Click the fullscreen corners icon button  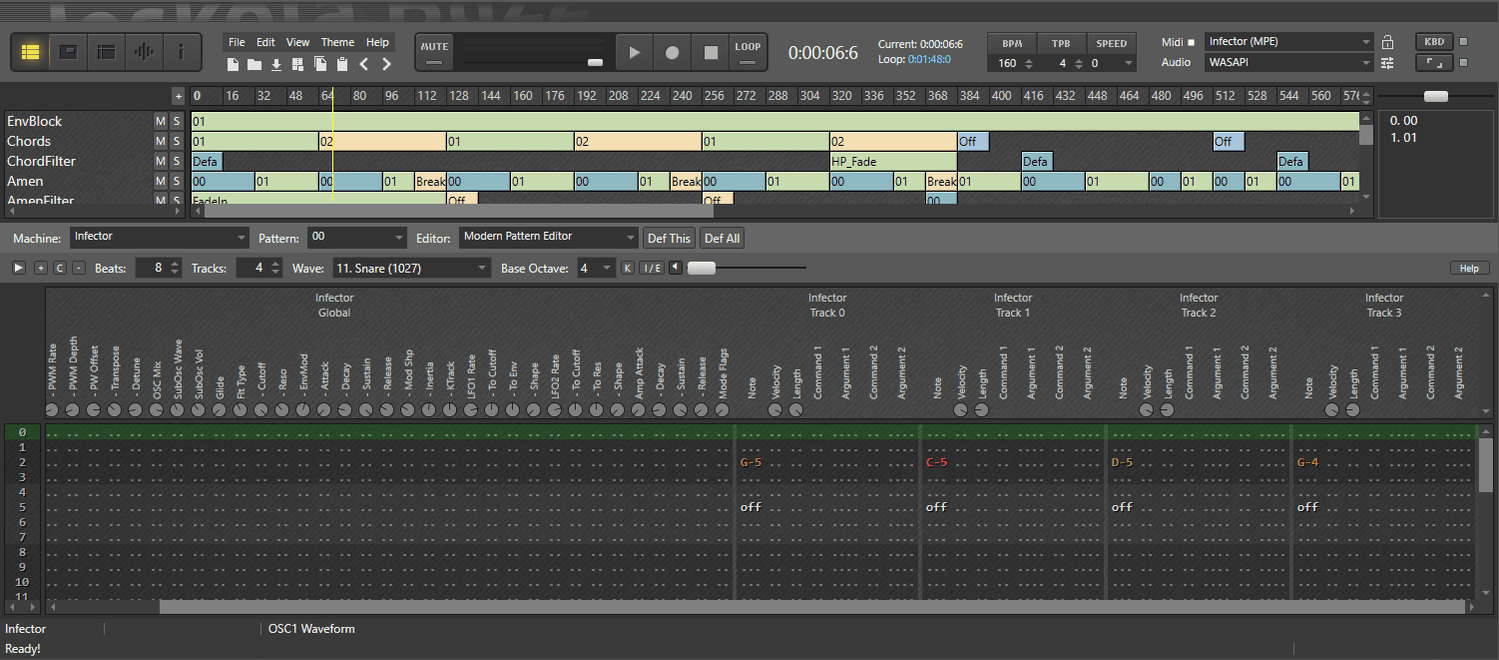tap(1434, 62)
